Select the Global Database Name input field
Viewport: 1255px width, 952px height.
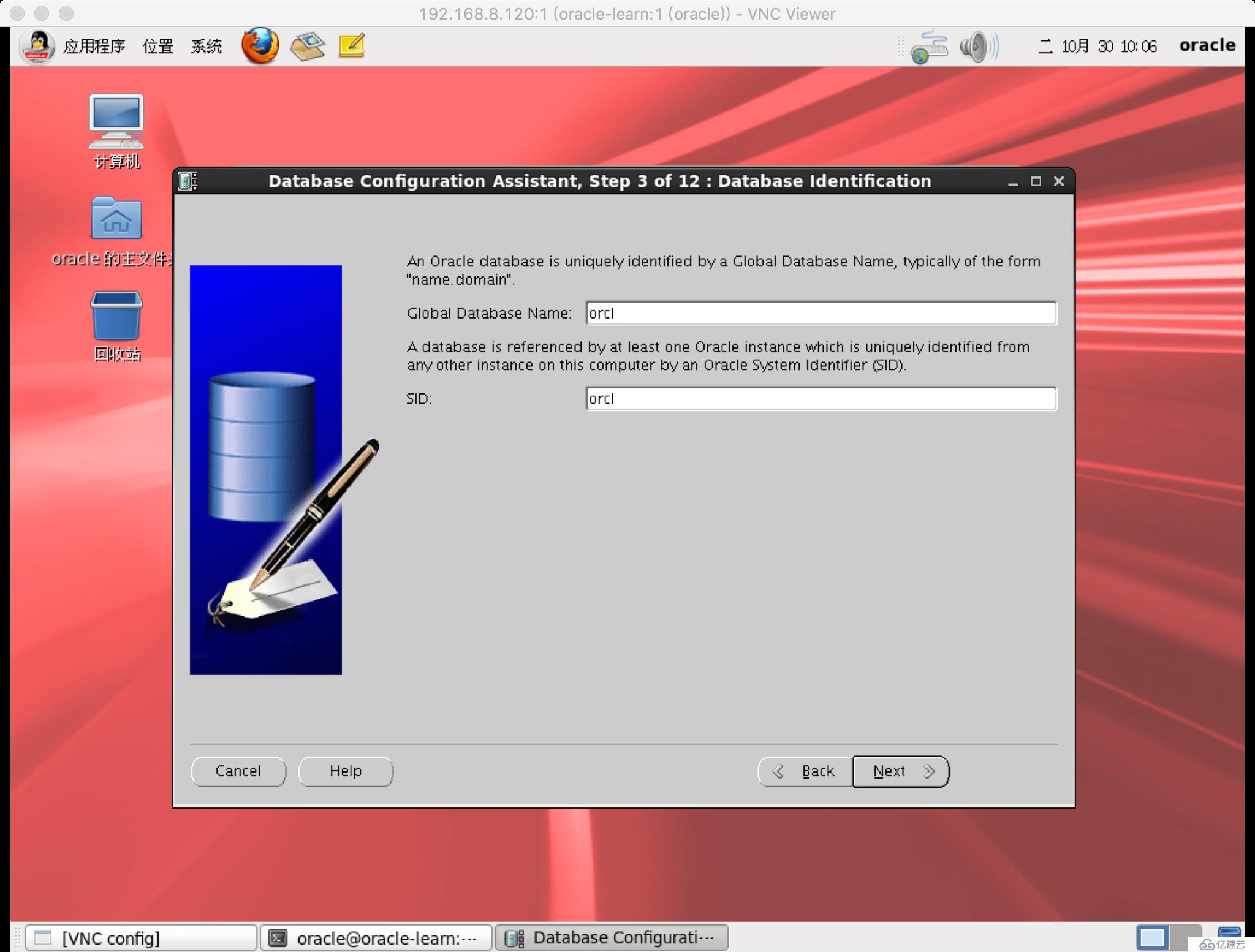coord(820,313)
